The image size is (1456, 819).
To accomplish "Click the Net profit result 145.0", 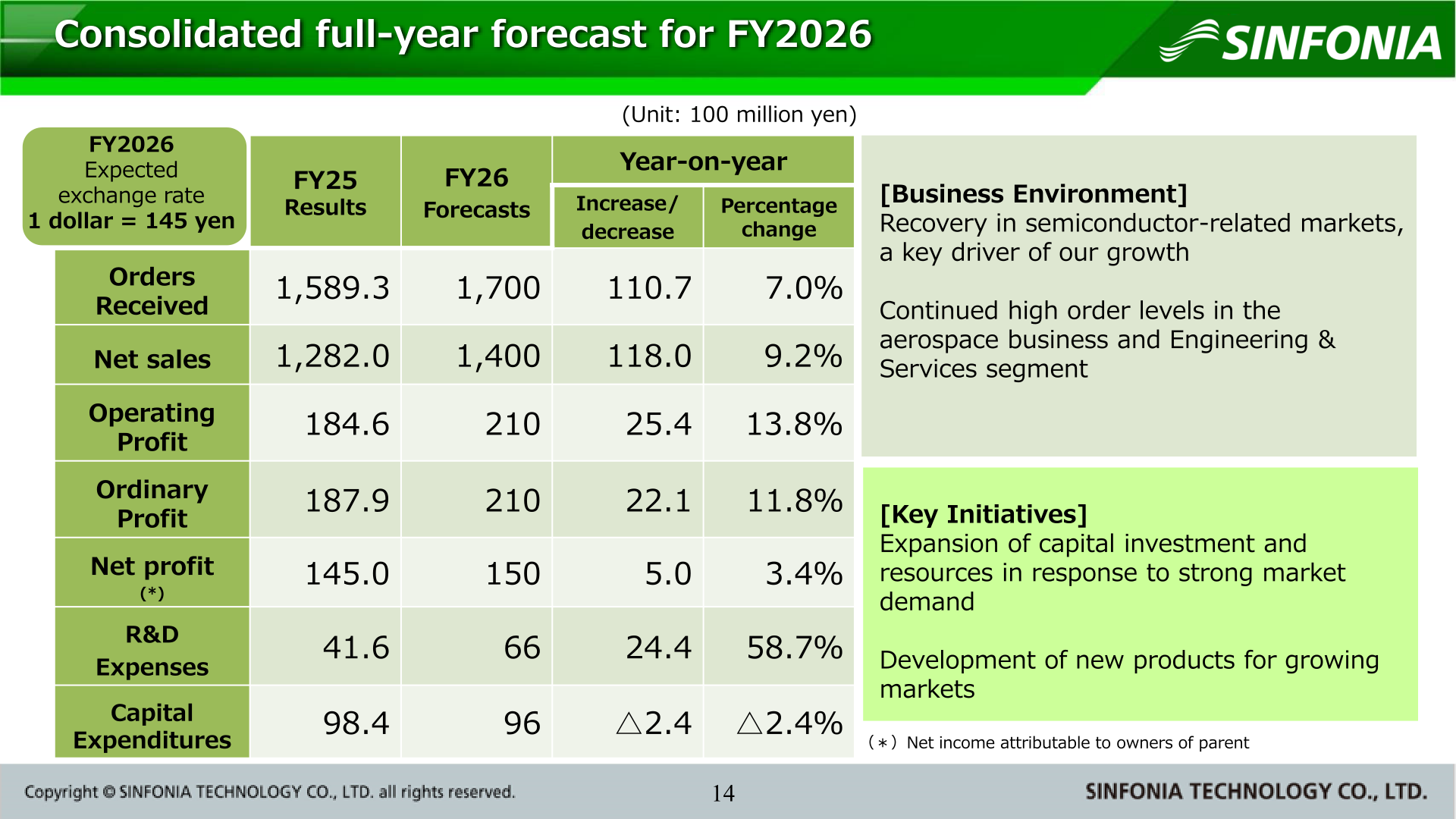I will pyautogui.click(x=347, y=574).
